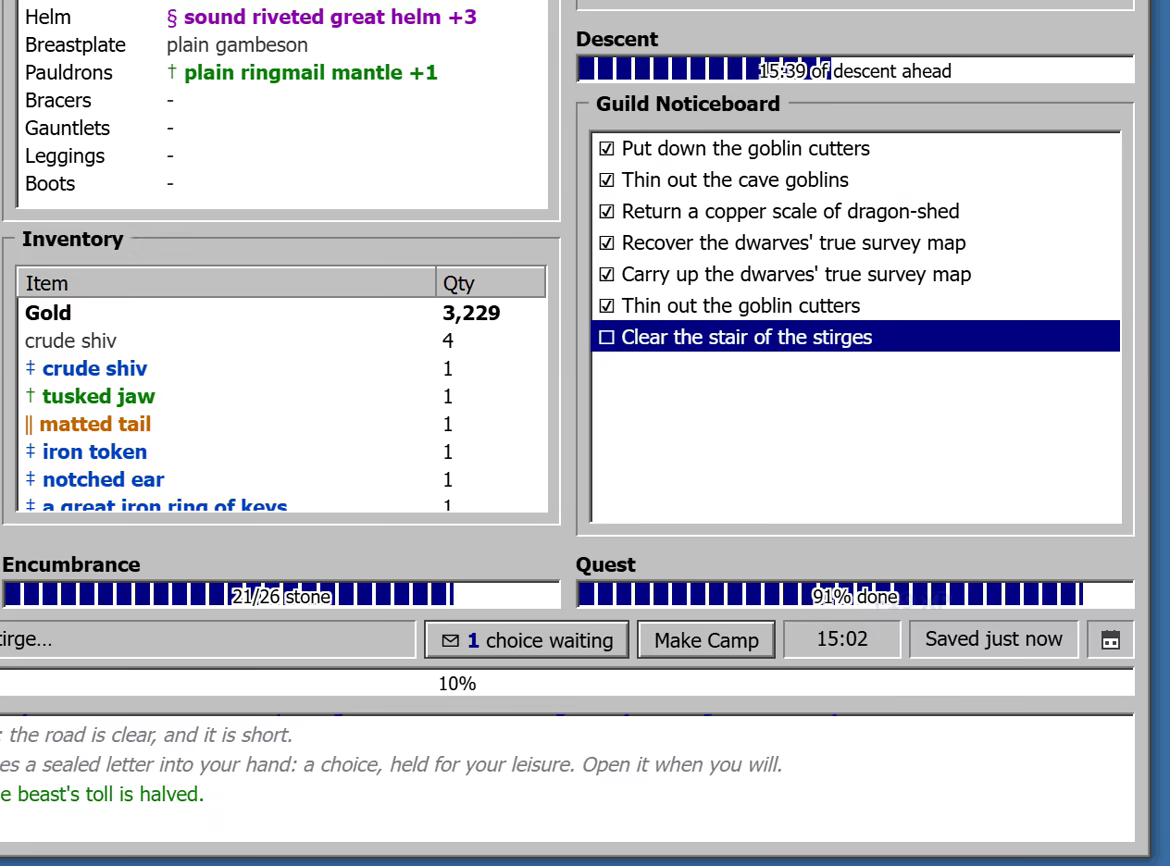Click 'the road is clear' log line
The height and width of the screenshot is (866, 1170).
tap(146, 735)
